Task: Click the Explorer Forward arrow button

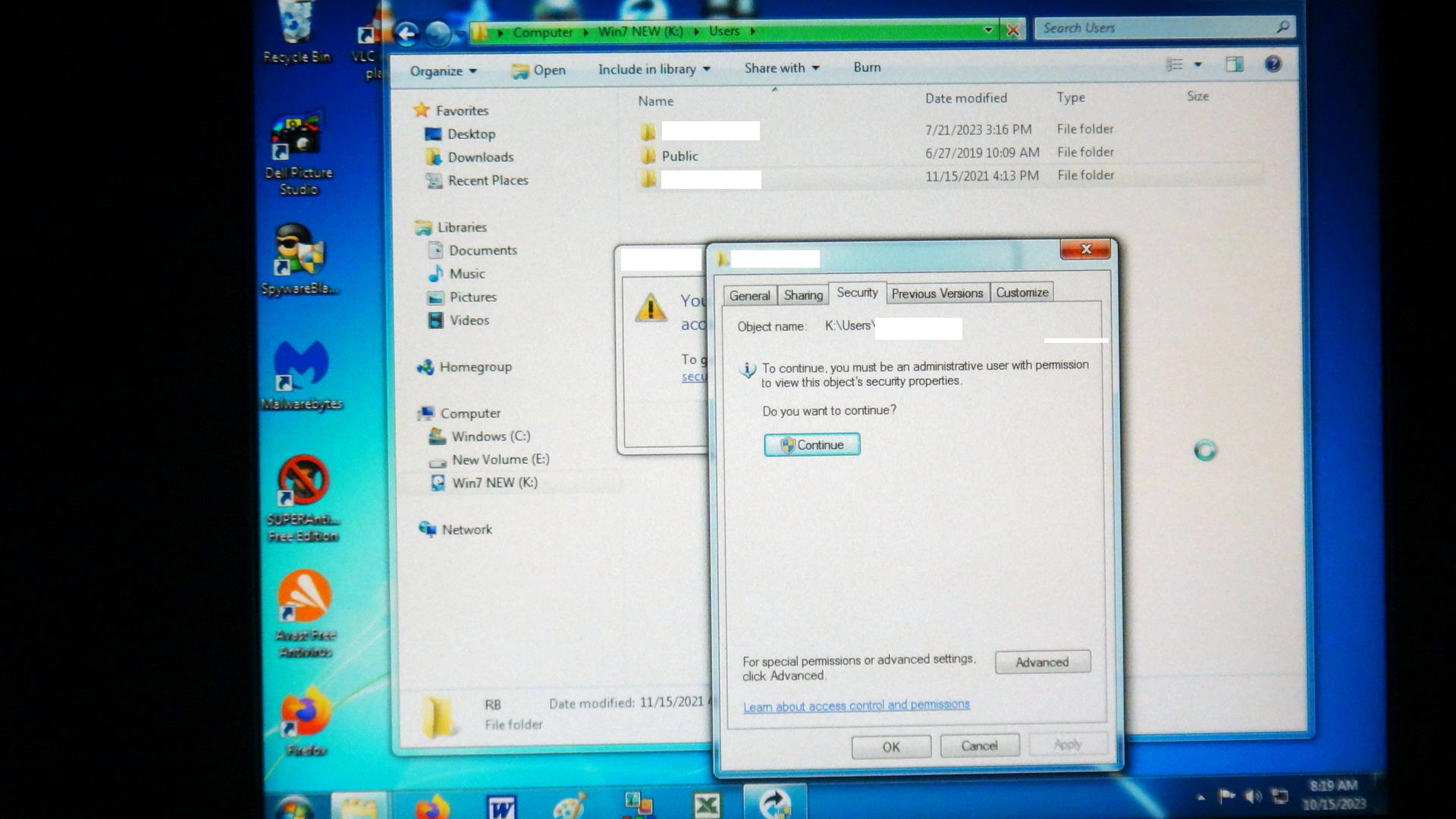Action: coord(438,33)
